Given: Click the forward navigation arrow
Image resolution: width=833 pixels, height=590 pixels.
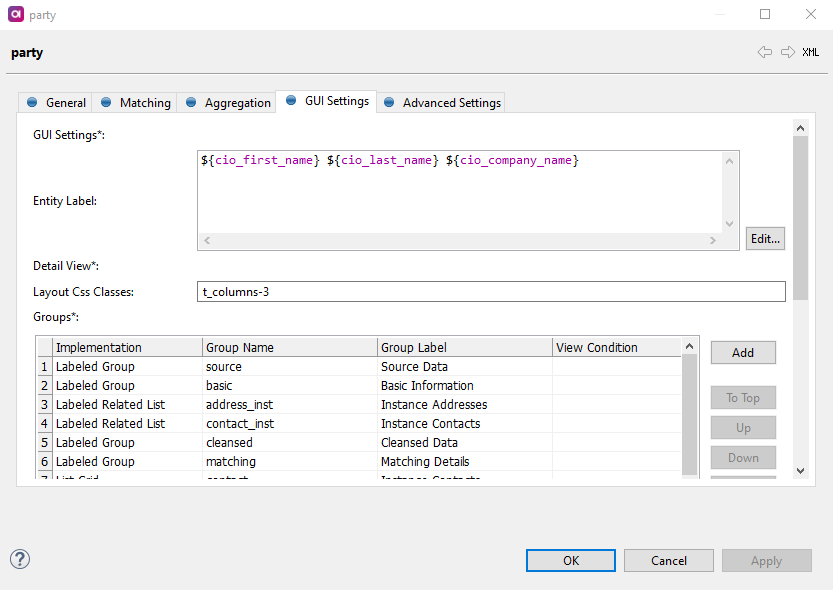Looking at the screenshot, I should click(789, 52).
